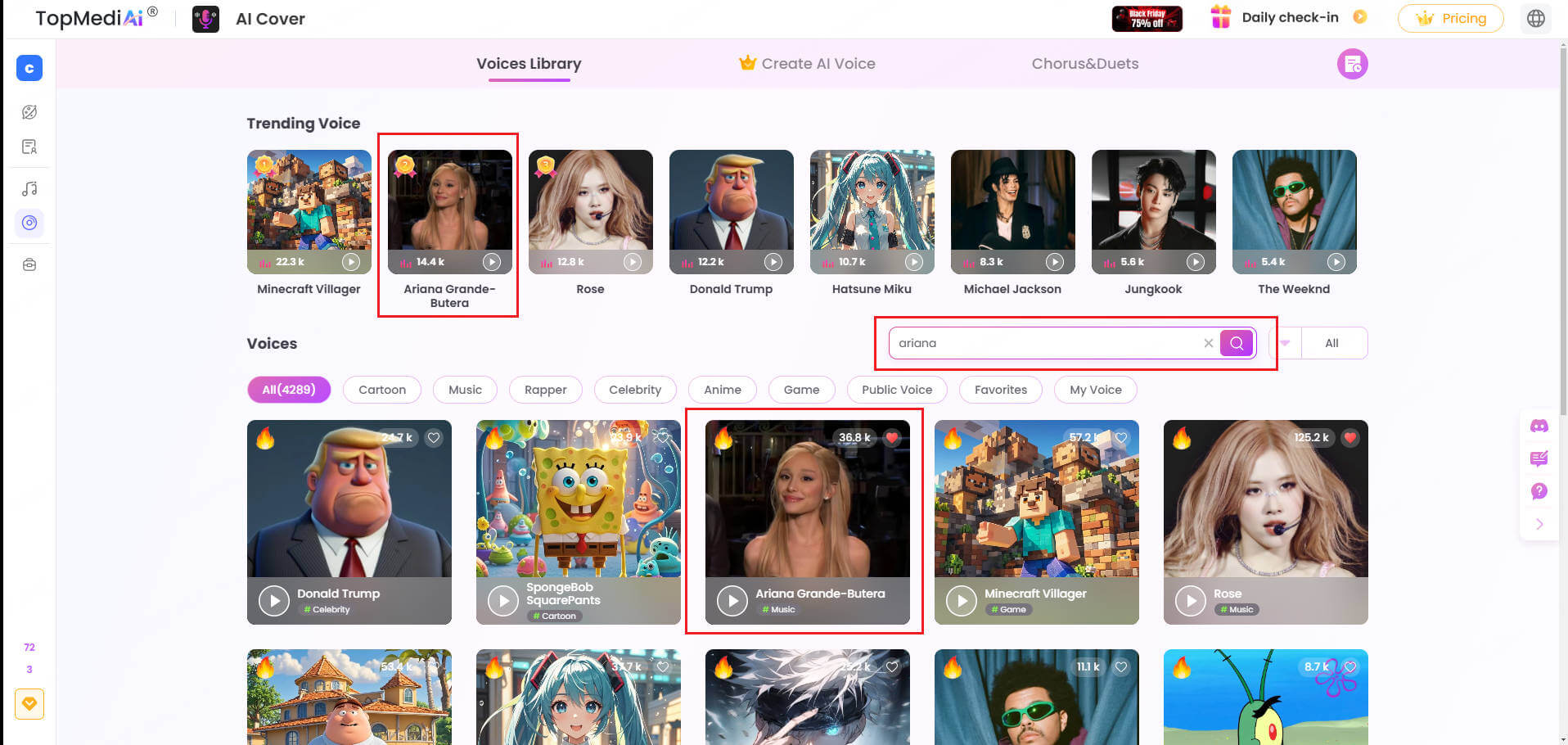Play The Weeknd trending preview

click(x=1336, y=262)
